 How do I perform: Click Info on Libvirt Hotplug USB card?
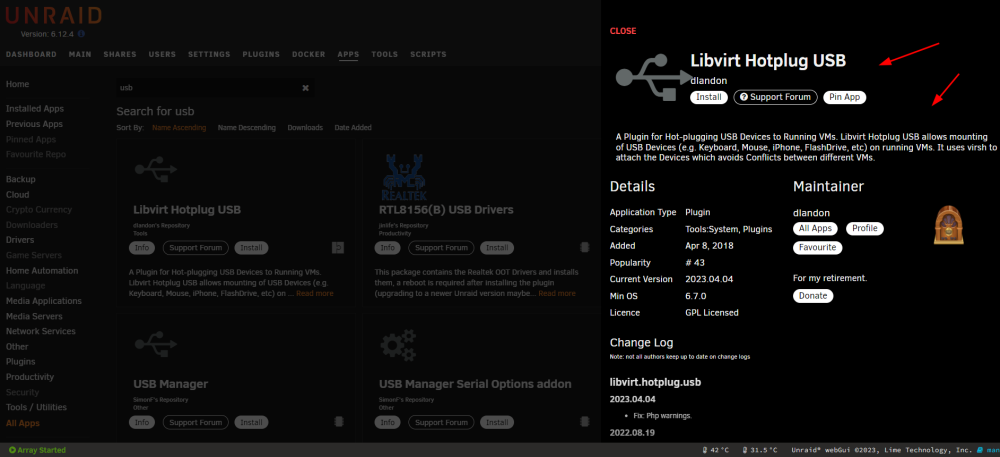(142, 247)
